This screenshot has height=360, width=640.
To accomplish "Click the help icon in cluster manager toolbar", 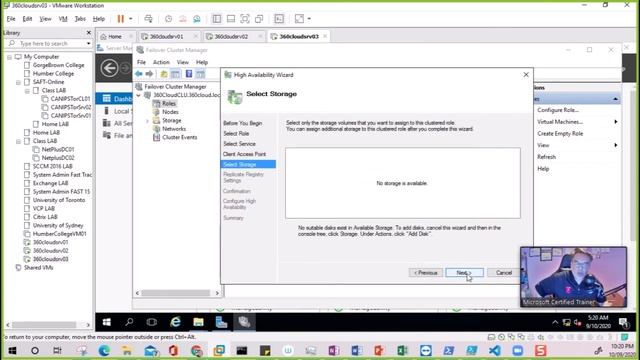I will pos(189,74).
